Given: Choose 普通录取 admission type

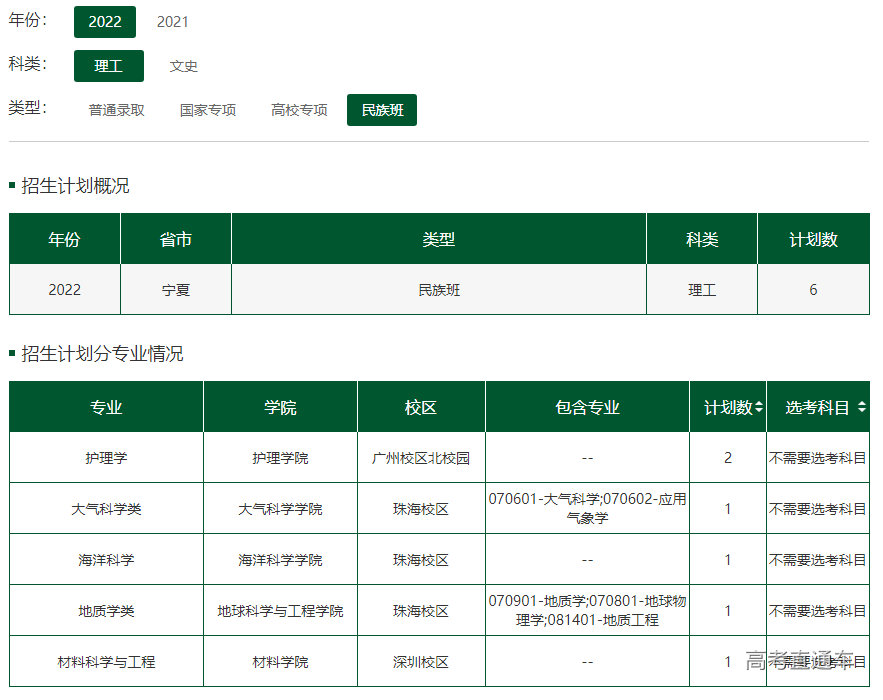Looking at the screenshot, I should (116, 110).
